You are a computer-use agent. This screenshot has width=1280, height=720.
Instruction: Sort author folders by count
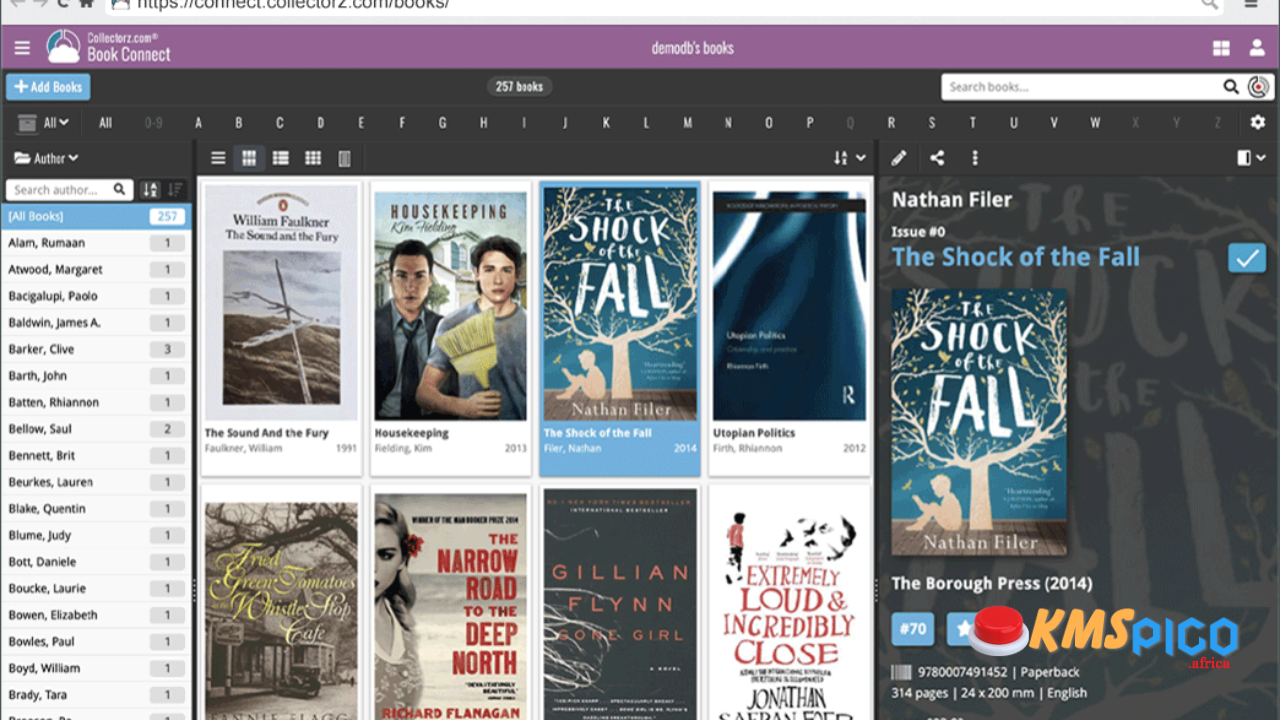coord(175,189)
